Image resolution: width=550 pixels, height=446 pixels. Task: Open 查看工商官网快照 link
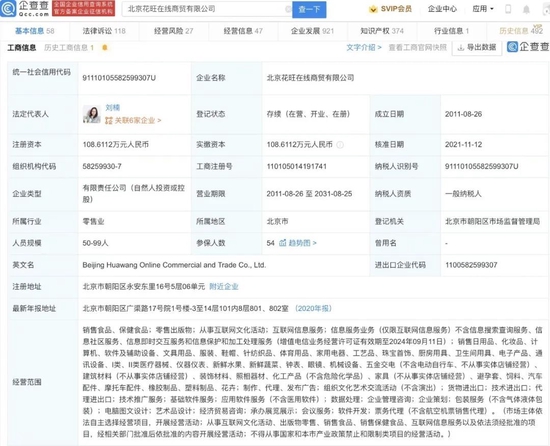tap(417, 47)
